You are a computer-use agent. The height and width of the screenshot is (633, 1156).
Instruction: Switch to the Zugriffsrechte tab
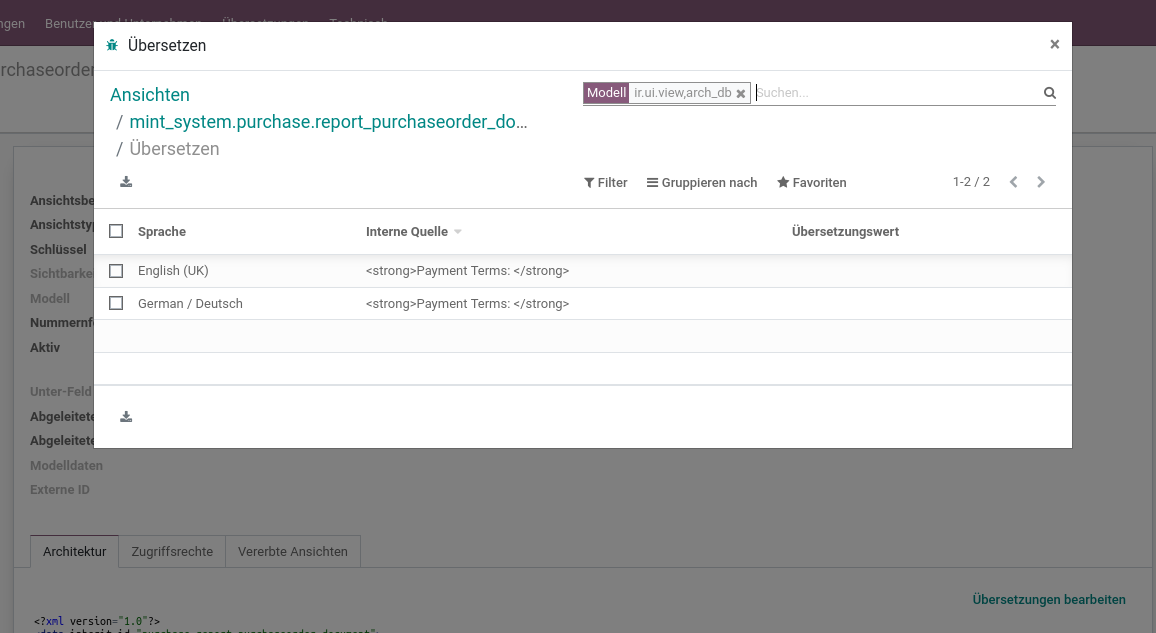pyautogui.click(x=172, y=552)
